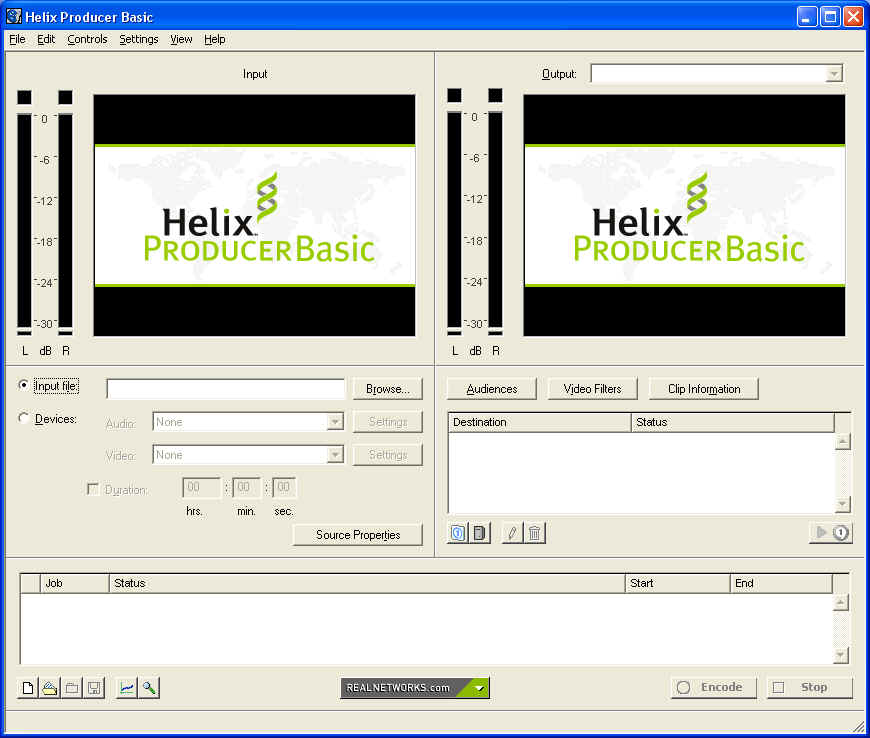Screen dimensions: 870x738
Task: Open the RealNetworks.com dropdown arrow
Action: pos(480,688)
